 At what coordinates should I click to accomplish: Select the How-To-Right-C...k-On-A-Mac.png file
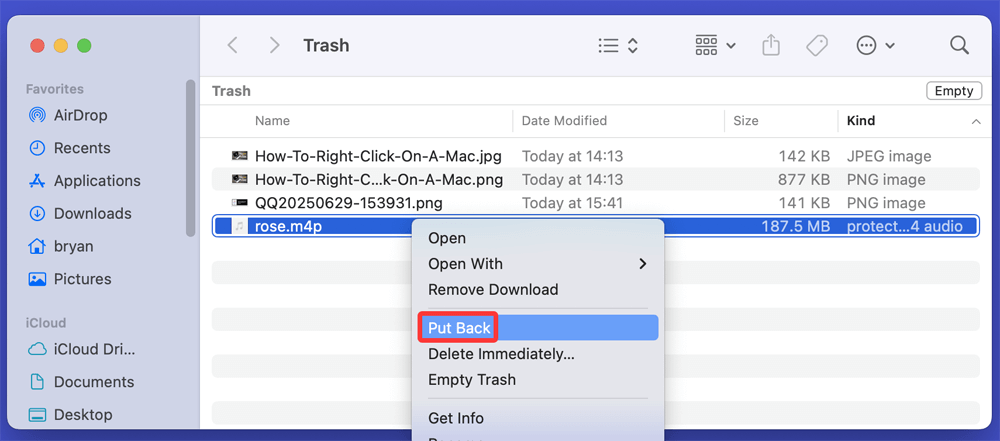(379, 180)
